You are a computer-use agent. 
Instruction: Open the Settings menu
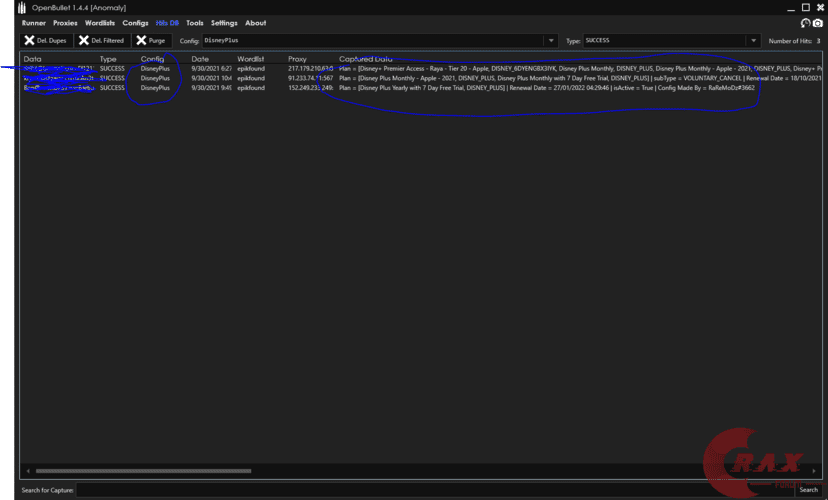pyautogui.click(x=224, y=23)
